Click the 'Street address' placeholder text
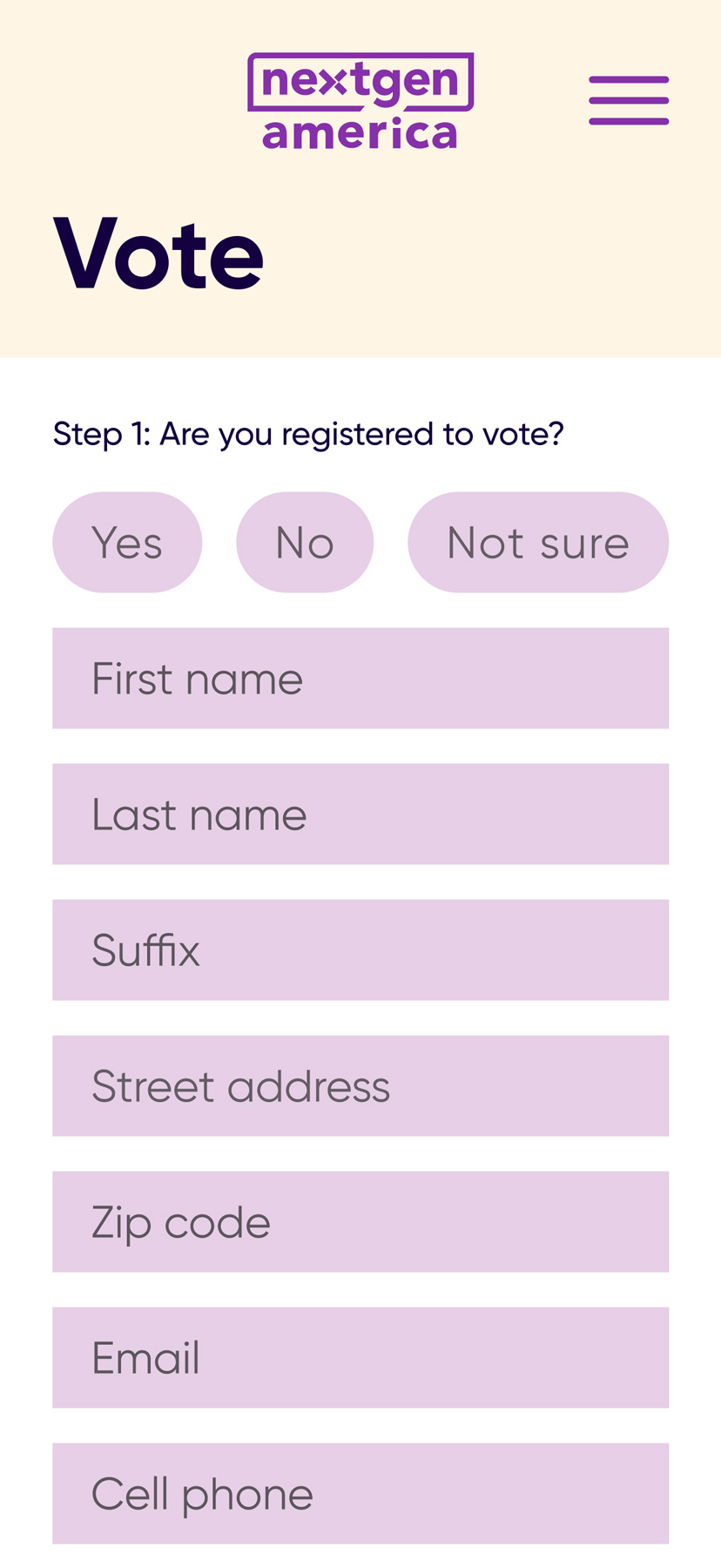 click(241, 1086)
